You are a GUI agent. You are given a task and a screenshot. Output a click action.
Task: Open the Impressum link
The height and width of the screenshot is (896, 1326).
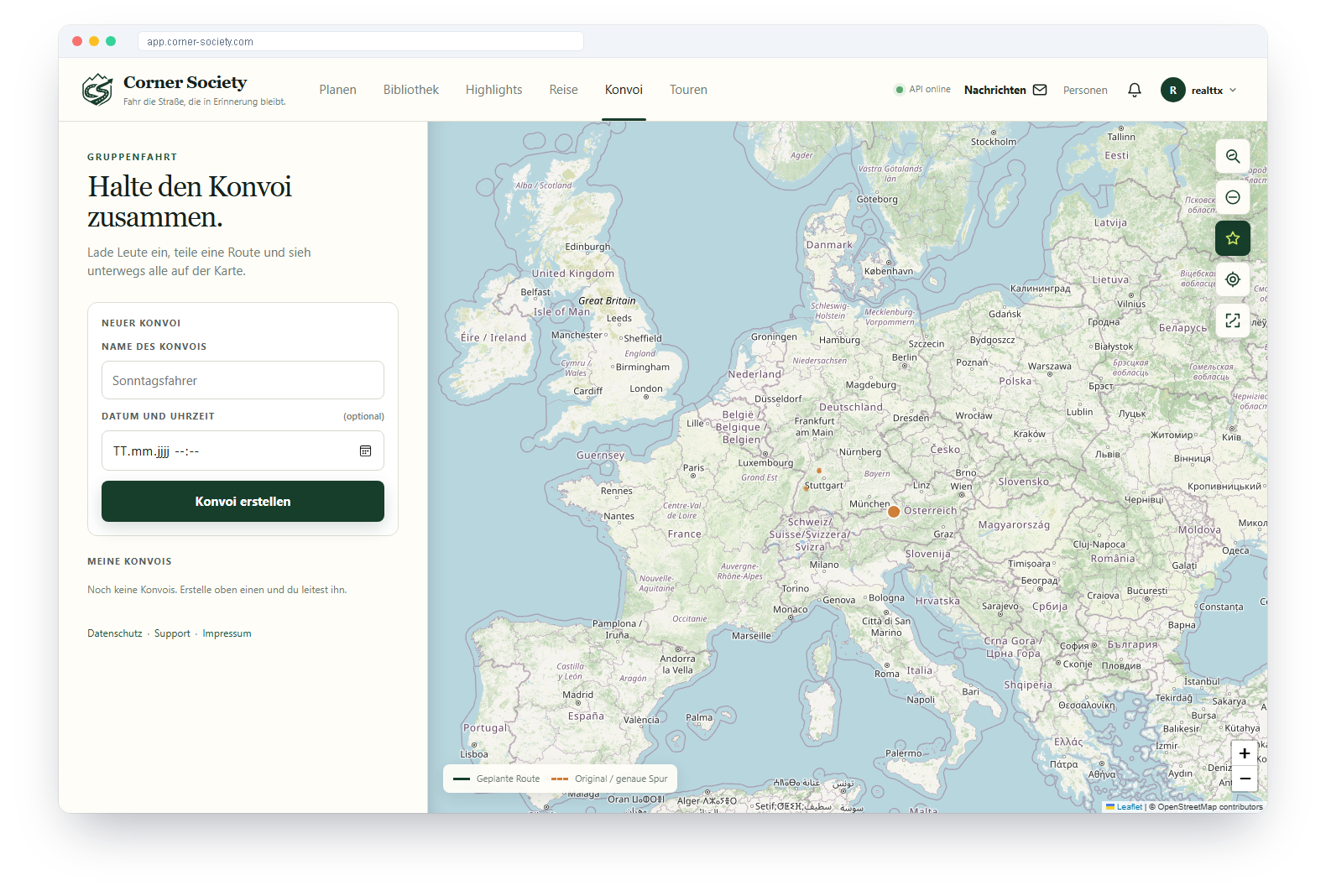click(227, 633)
